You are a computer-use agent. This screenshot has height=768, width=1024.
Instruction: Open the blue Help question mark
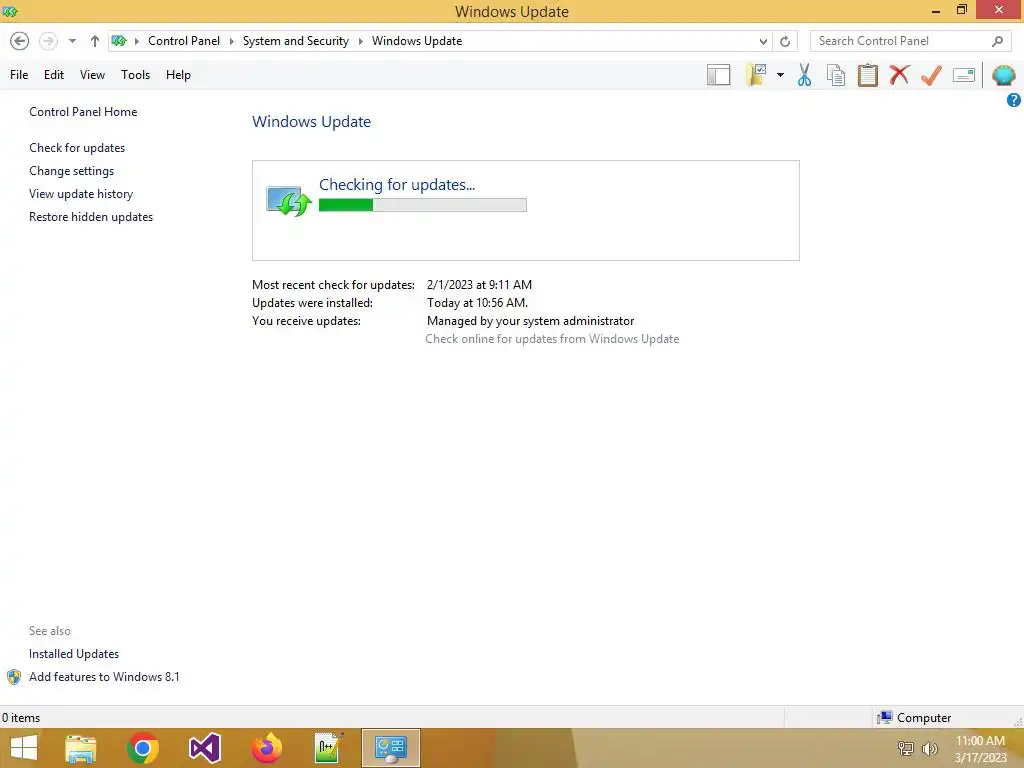(x=1014, y=100)
